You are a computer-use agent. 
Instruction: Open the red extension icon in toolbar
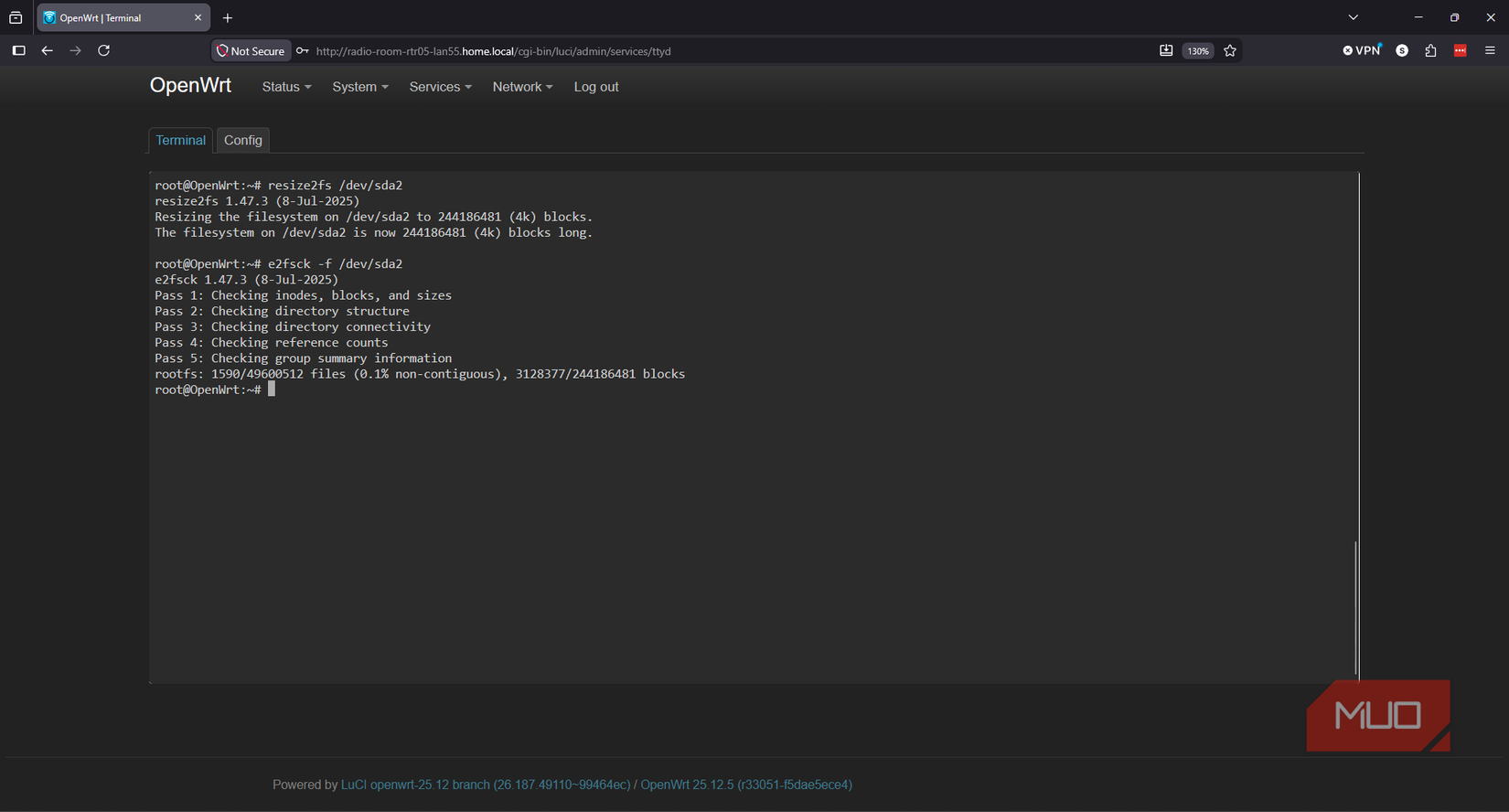pyautogui.click(x=1461, y=51)
